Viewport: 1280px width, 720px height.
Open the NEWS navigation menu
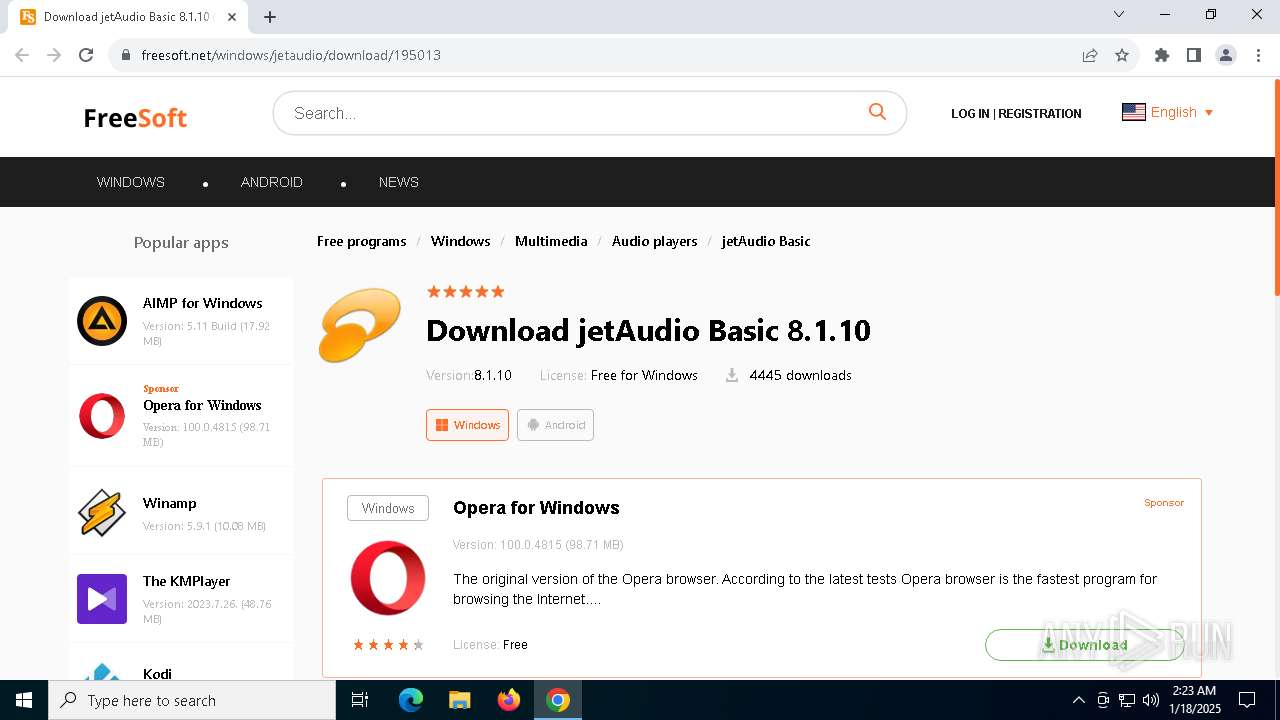coord(399,182)
